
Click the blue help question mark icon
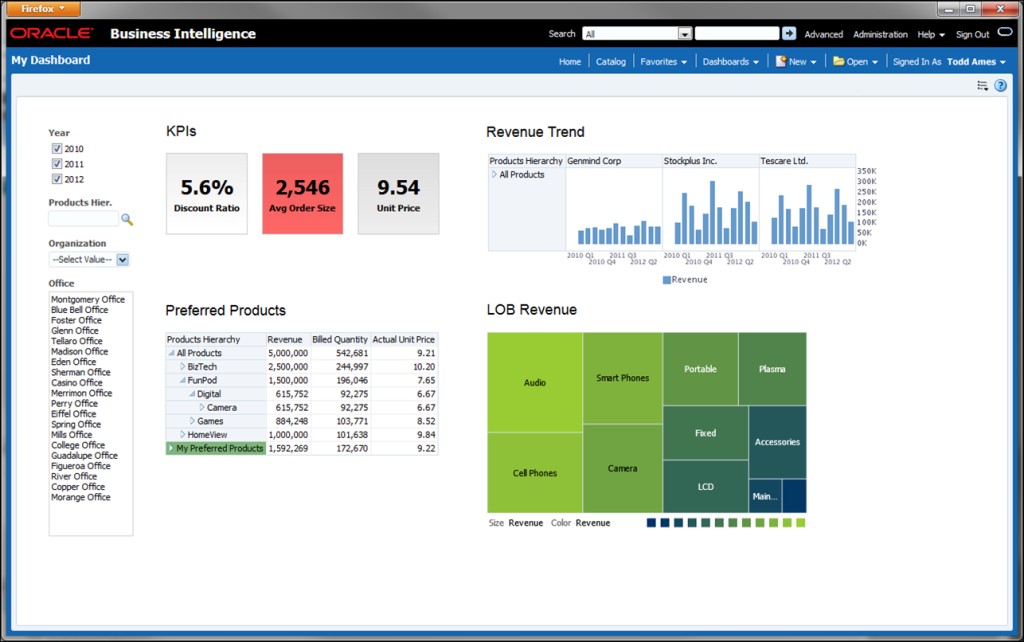point(1000,86)
